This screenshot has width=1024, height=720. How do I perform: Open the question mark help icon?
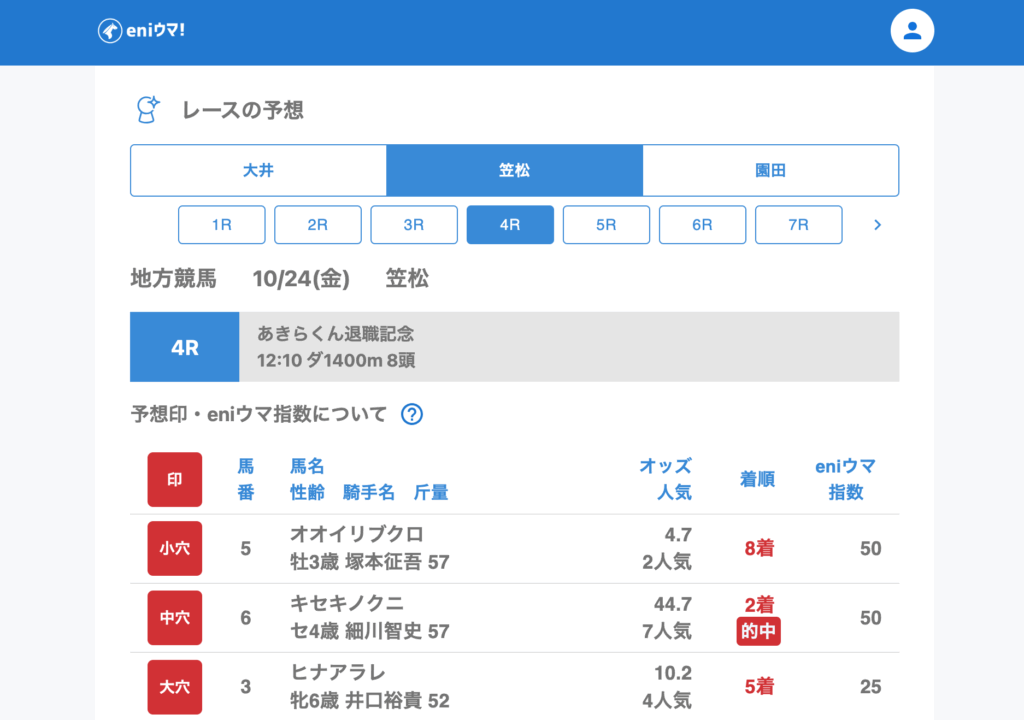pos(411,414)
